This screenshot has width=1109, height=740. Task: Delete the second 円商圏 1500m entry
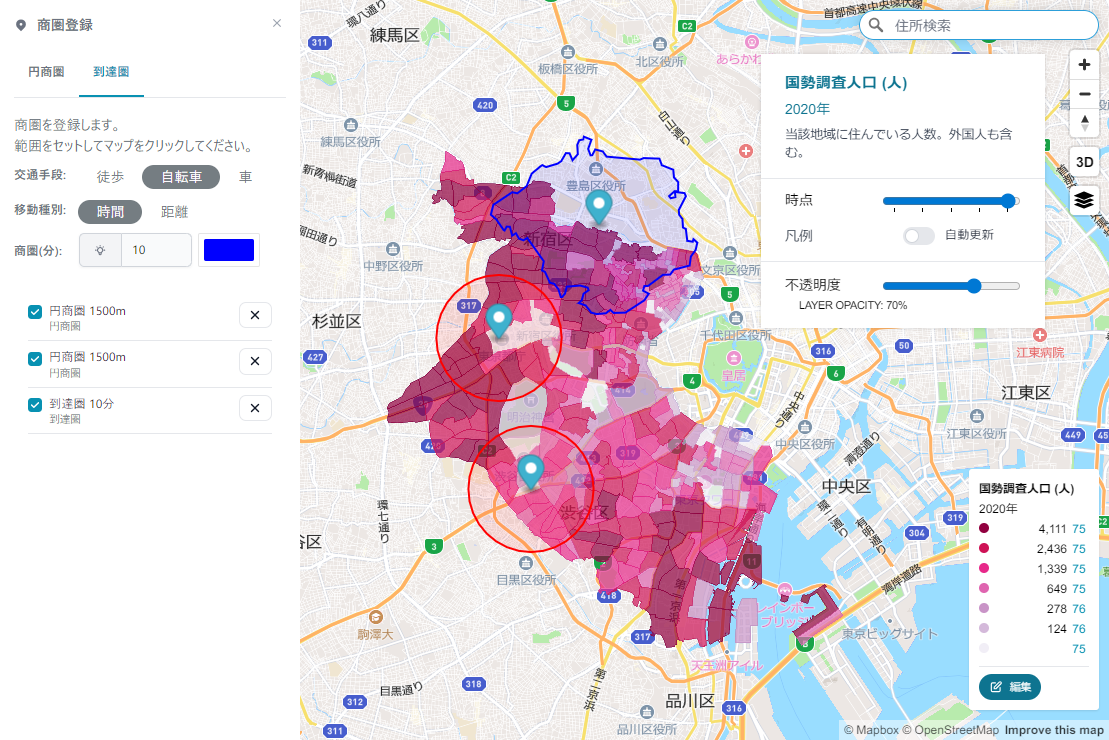(255, 362)
